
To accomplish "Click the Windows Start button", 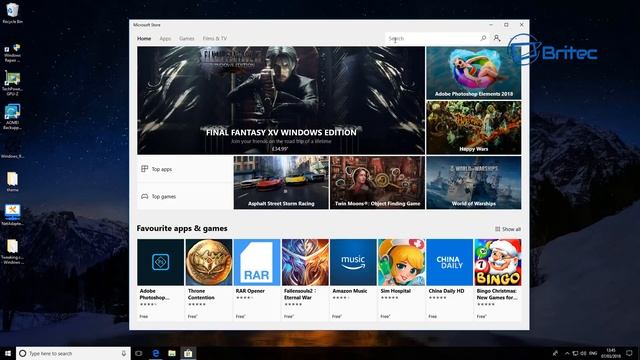I will click(x=8, y=353).
